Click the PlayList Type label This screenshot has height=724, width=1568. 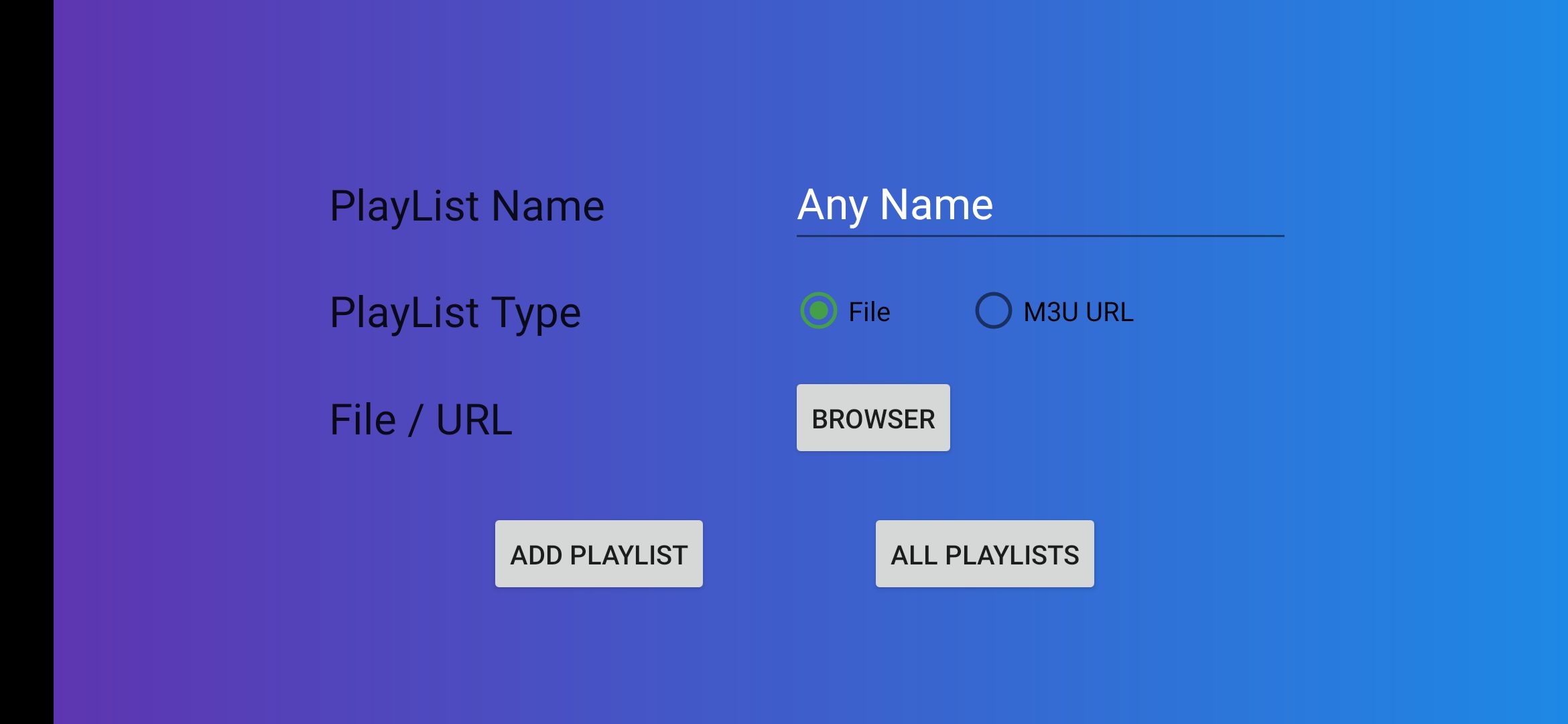pos(455,313)
